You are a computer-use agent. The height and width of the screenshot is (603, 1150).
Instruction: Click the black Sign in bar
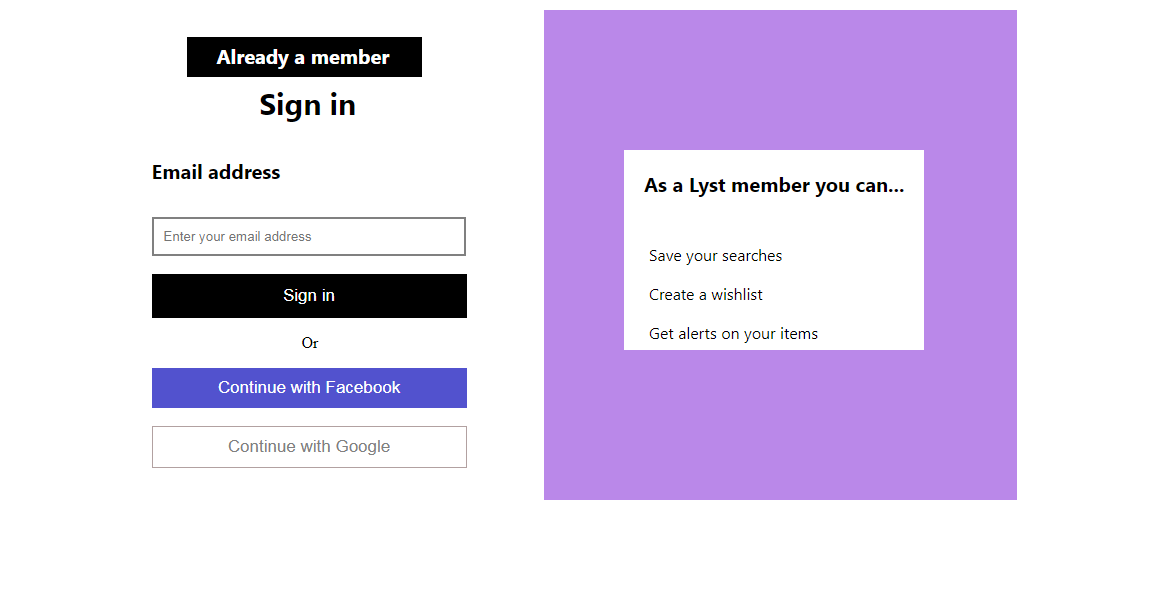coord(308,295)
